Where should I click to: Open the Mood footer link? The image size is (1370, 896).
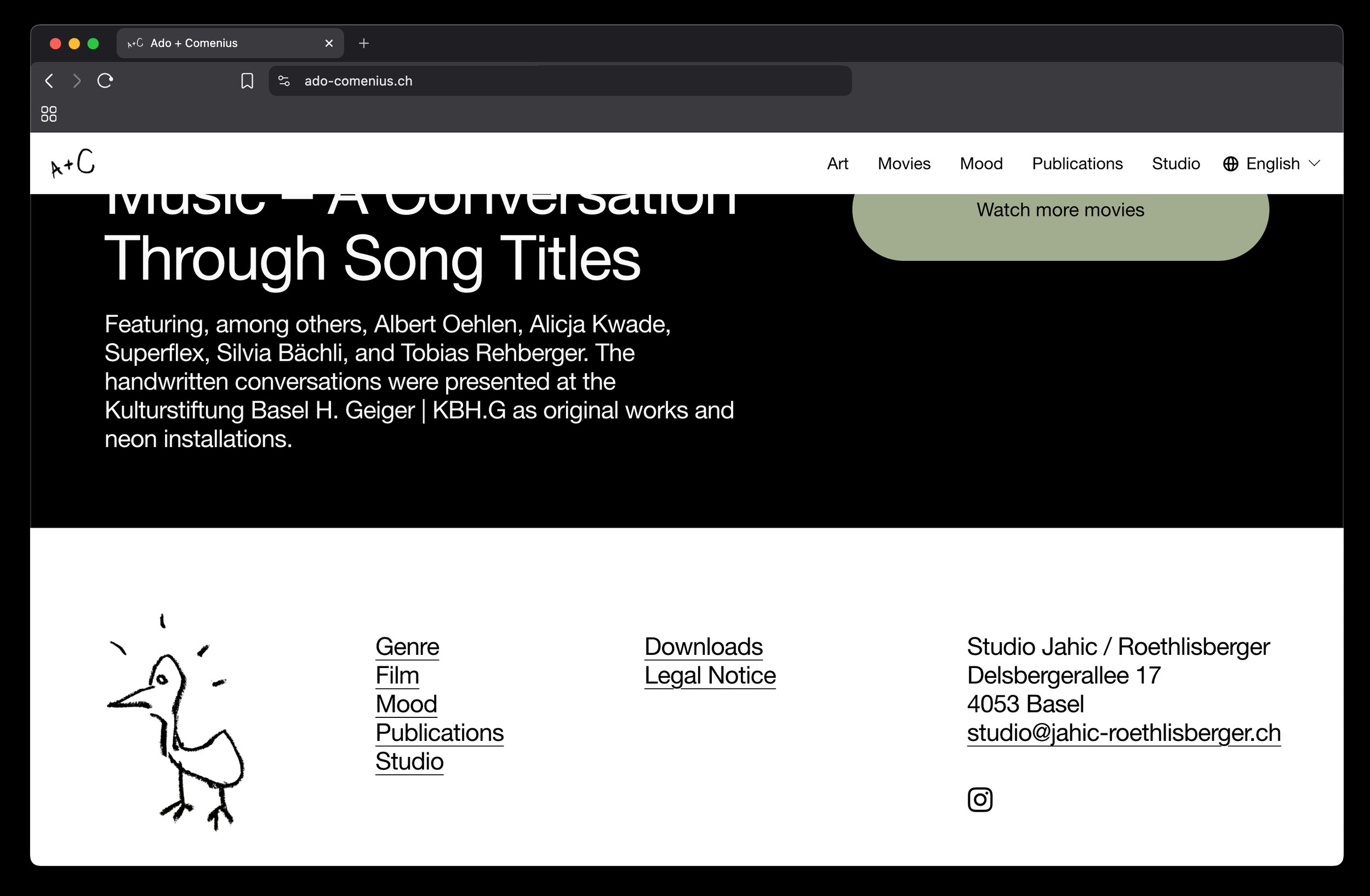click(x=407, y=704)
